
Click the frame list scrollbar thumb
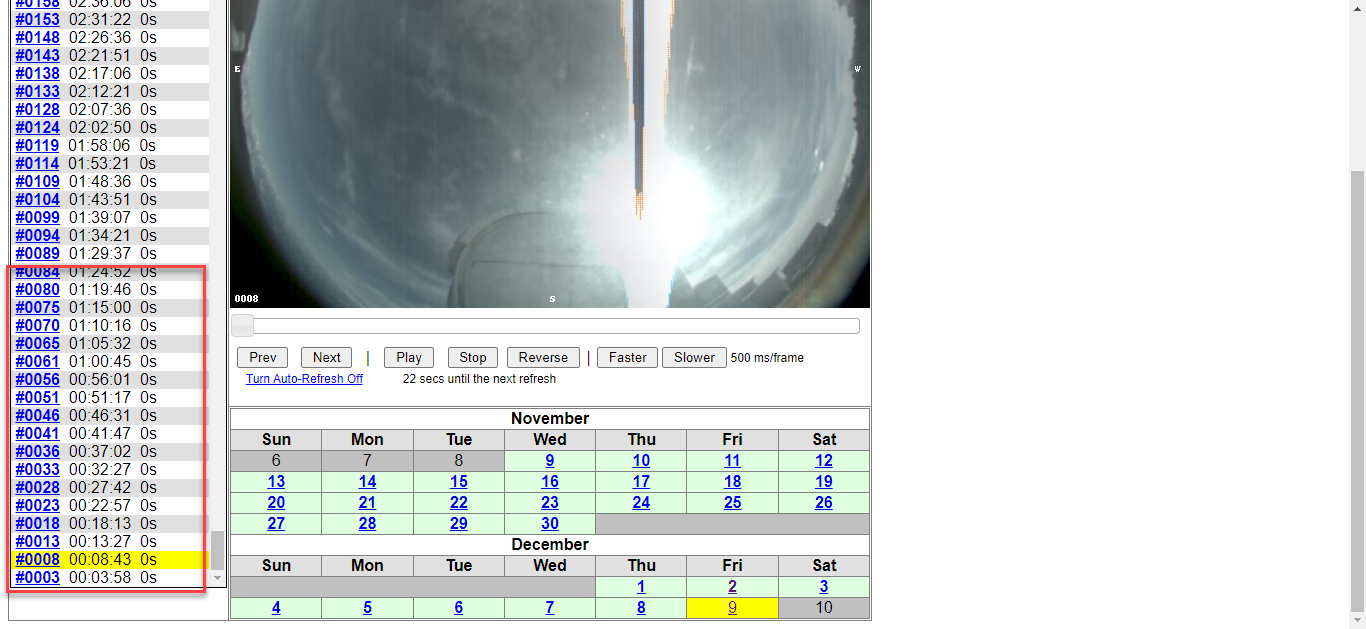click(x=218, y=549)
